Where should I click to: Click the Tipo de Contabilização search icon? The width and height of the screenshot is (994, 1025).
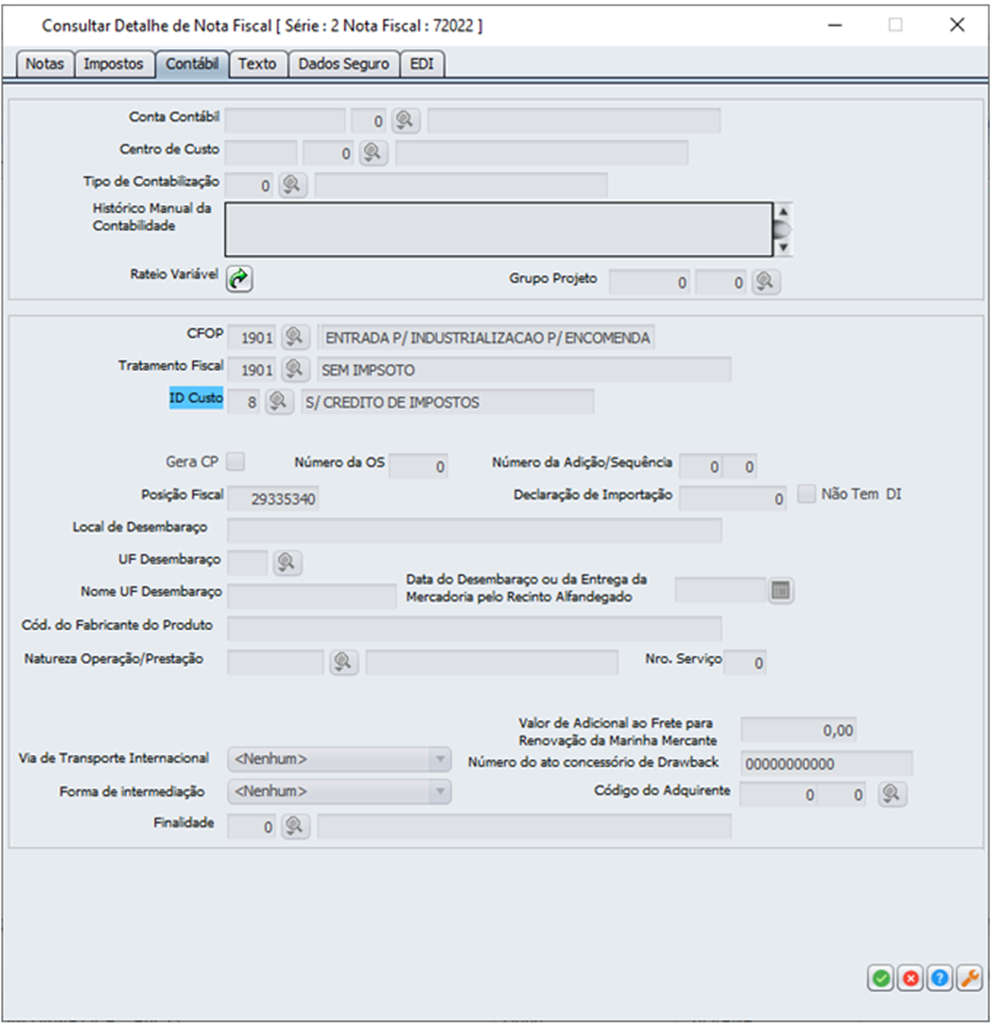click(292, 185)
